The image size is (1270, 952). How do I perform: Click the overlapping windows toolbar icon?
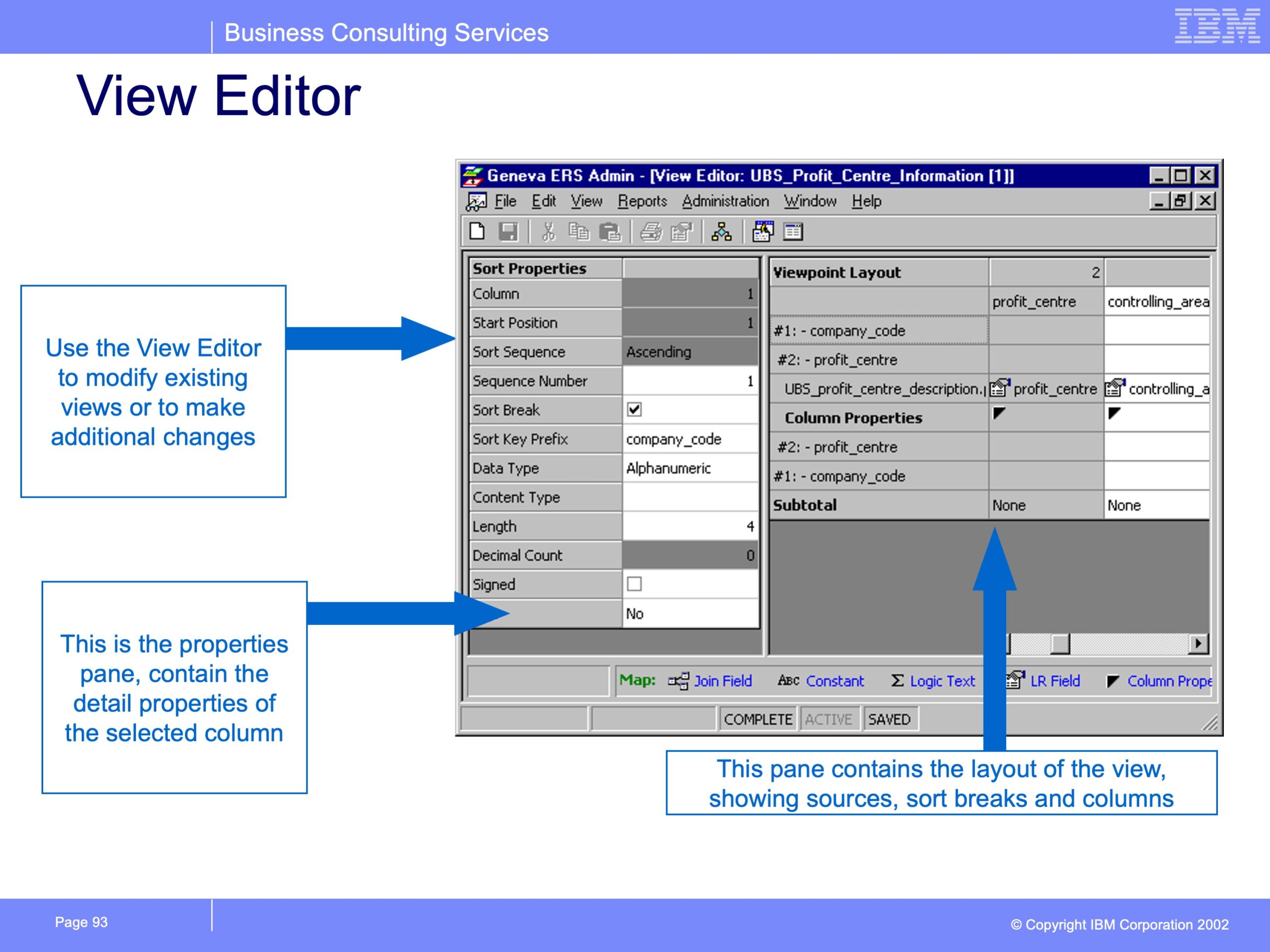click(763, 232)
